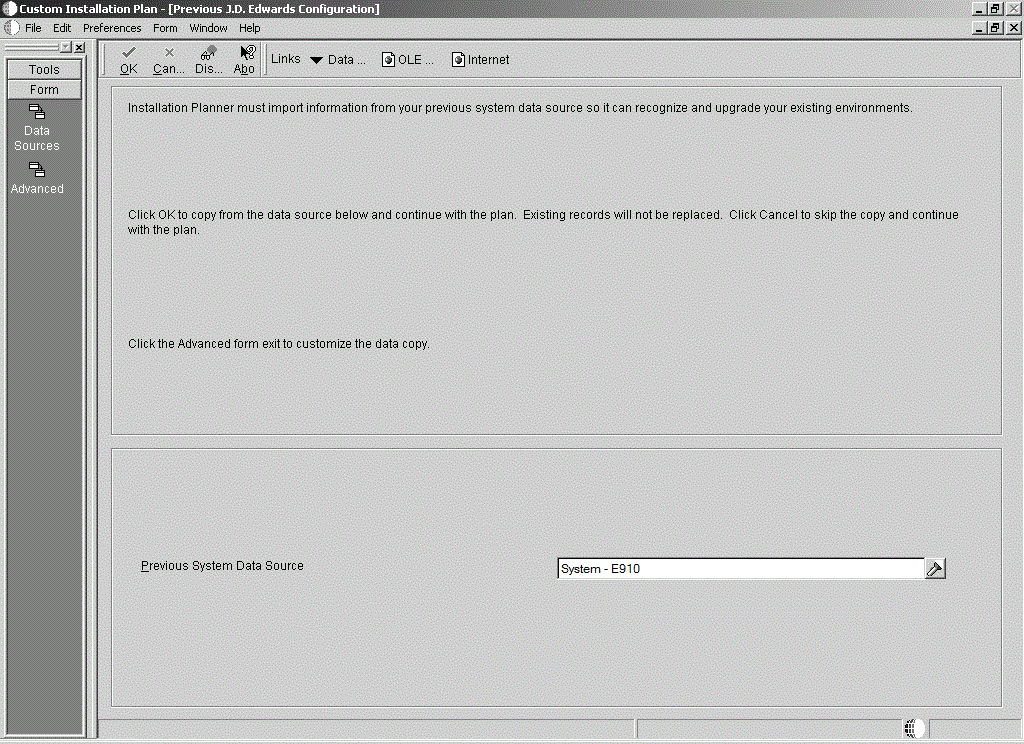Viewport: 1024px width, 744px height.
Task: Click the Previous System Data Source field
Action: tap(741, 569)
